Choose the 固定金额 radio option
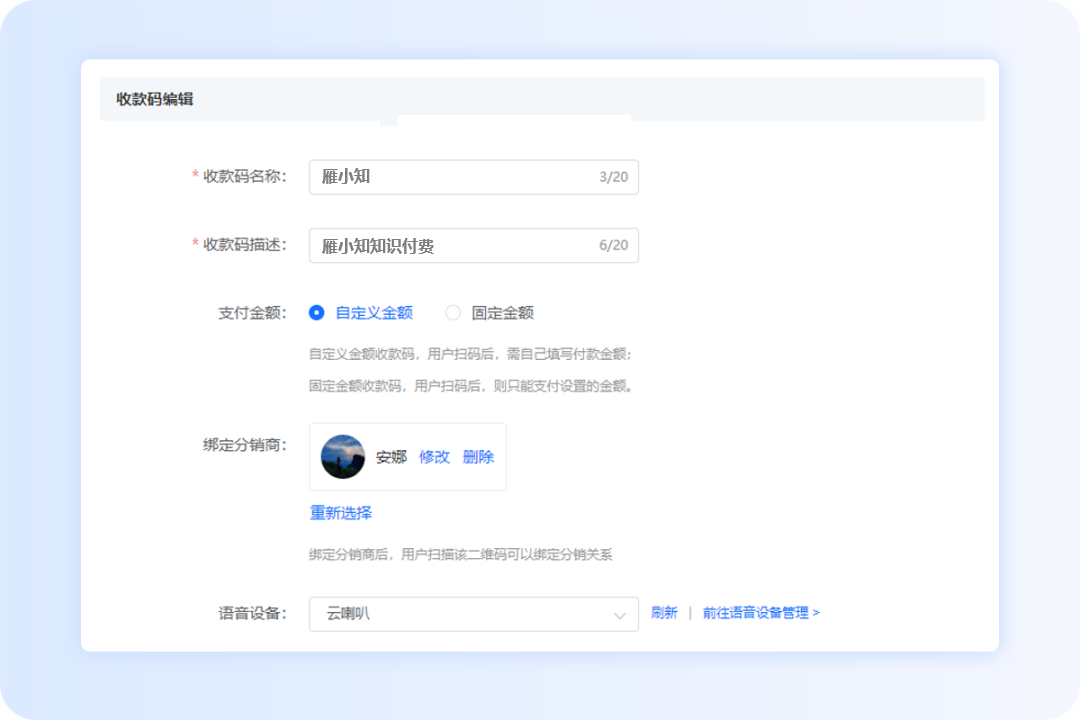 (453, 313)
